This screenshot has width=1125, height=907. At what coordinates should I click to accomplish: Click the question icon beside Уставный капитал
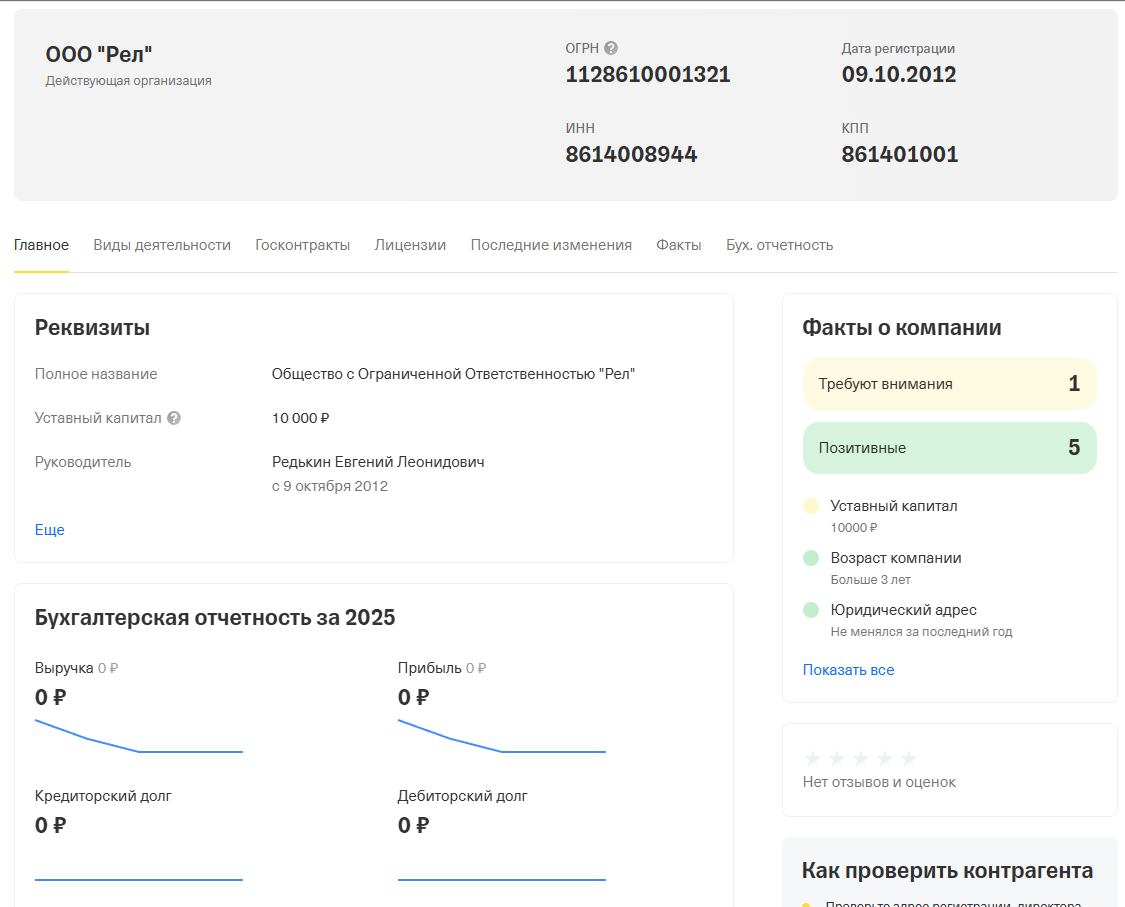pyautogui.click(x=174, y=418)
